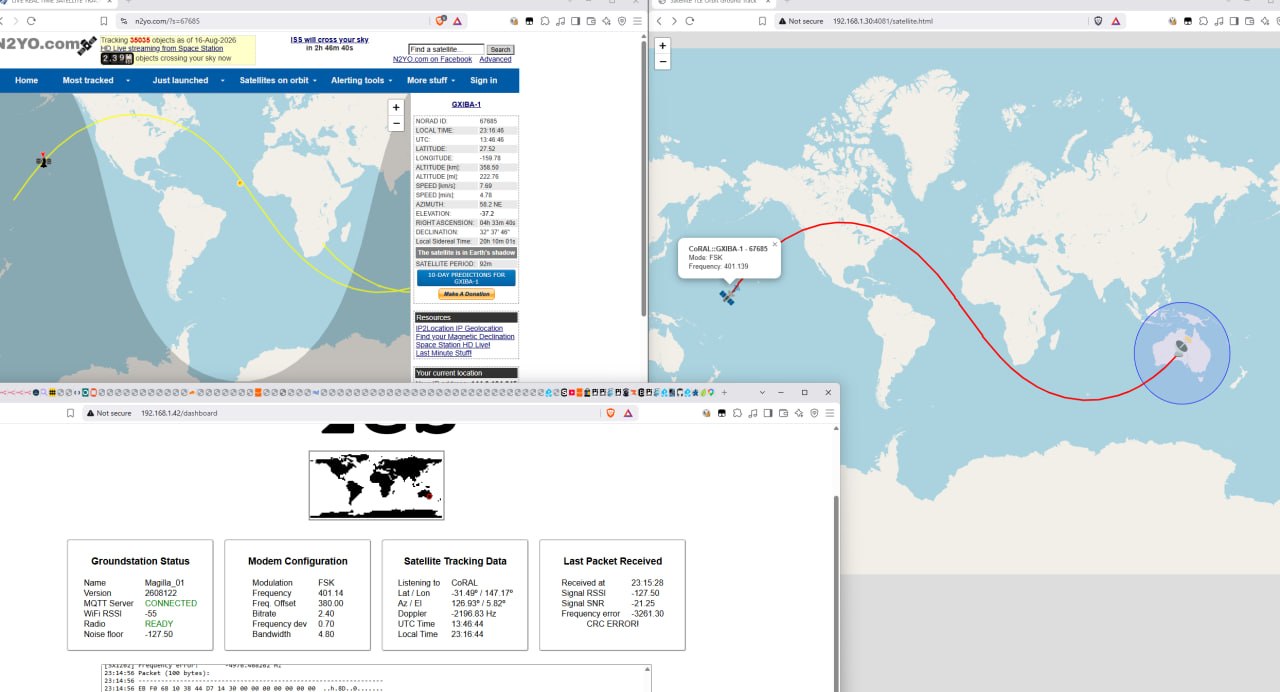Click the NORAD ID value 67685
The width and height of the screenshot is (1280, 692).
click(x=488, y=121)
